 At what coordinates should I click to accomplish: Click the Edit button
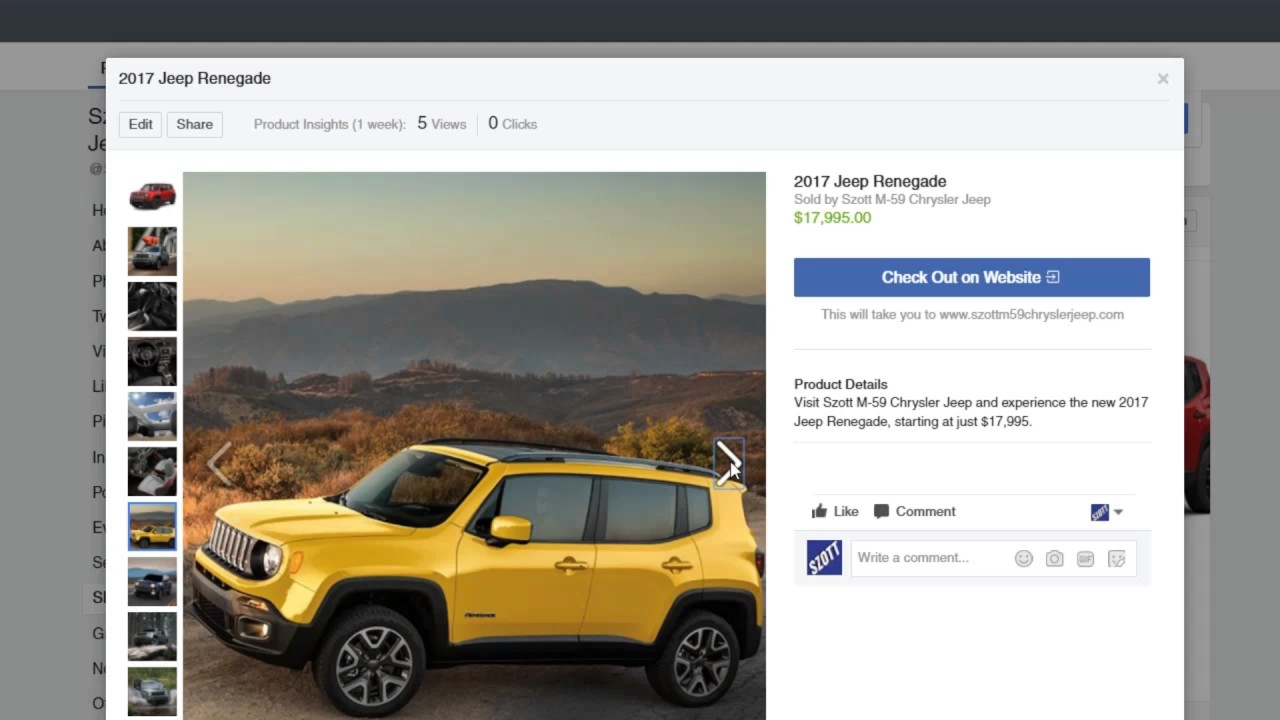[140, 124]
